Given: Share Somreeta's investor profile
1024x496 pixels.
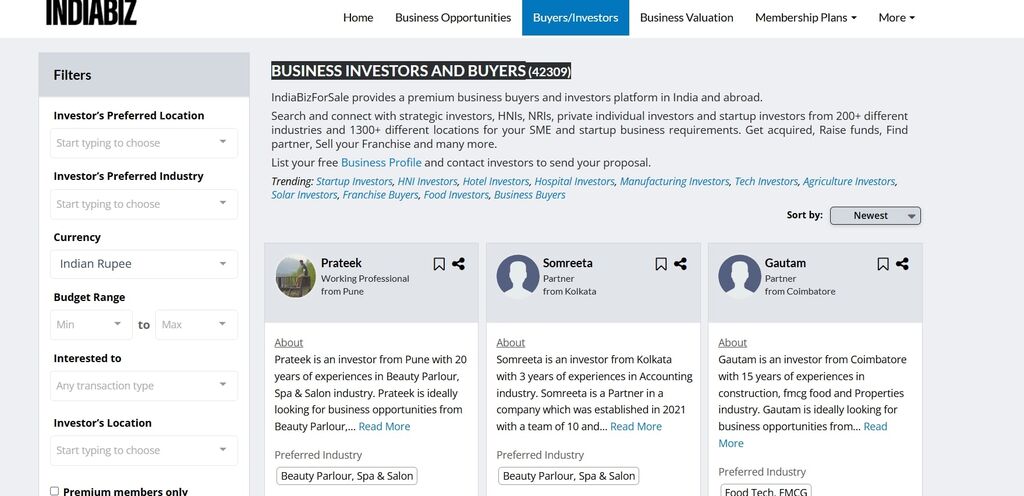Looking at the screenshot, I should pos(680,264).
